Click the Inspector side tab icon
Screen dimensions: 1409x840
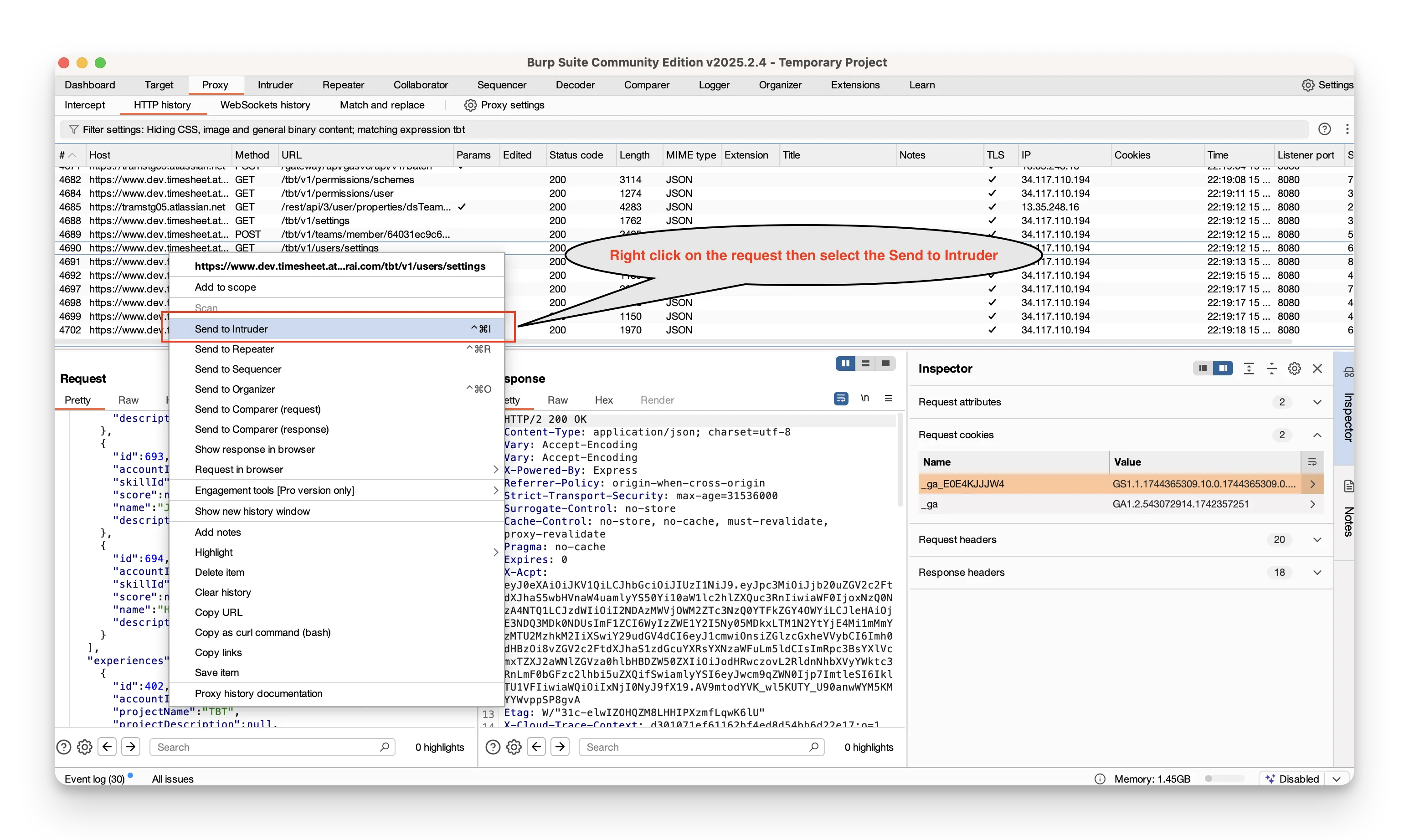tap(1348, 372)
